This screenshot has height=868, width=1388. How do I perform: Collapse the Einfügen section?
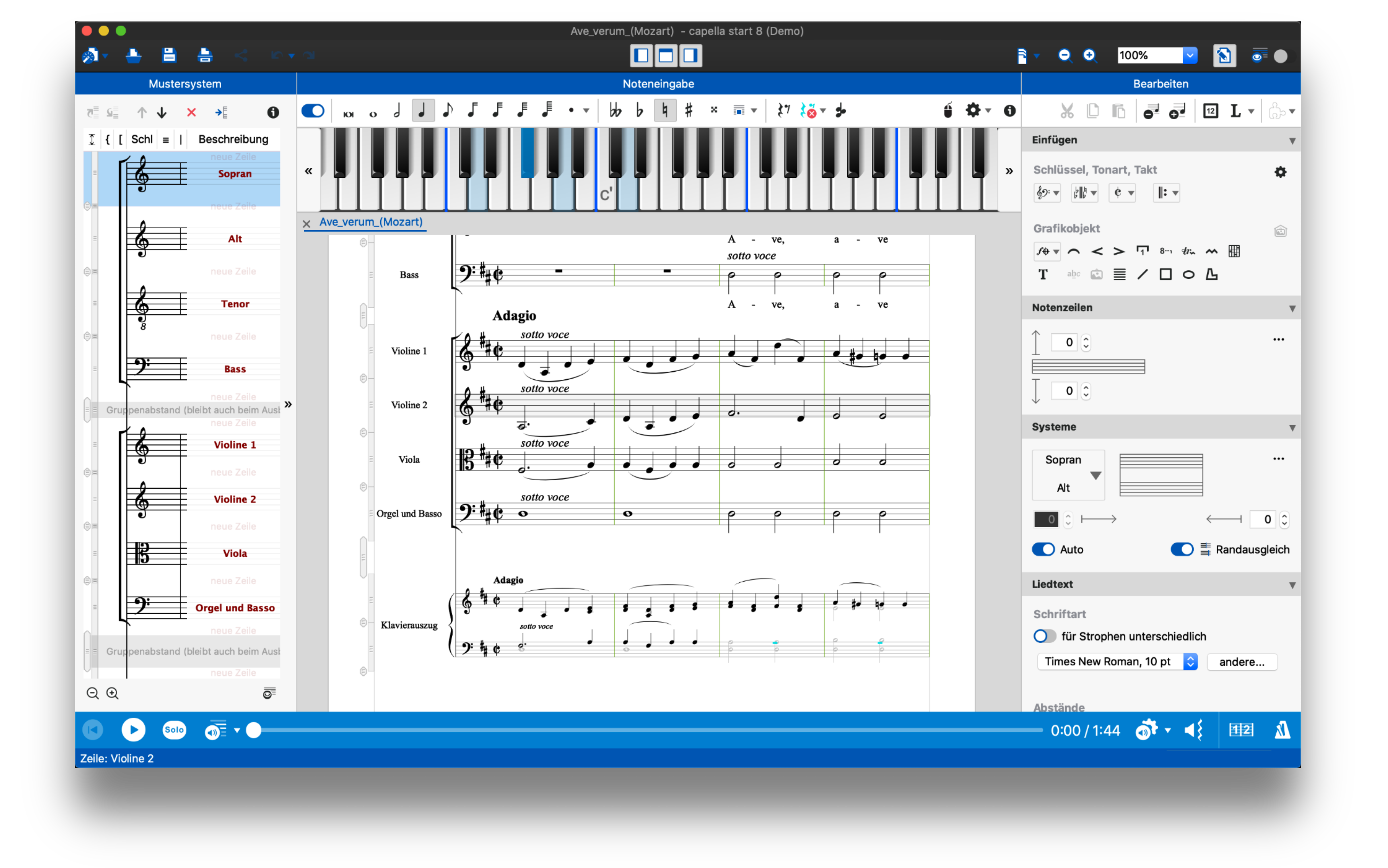point(1292,141)
